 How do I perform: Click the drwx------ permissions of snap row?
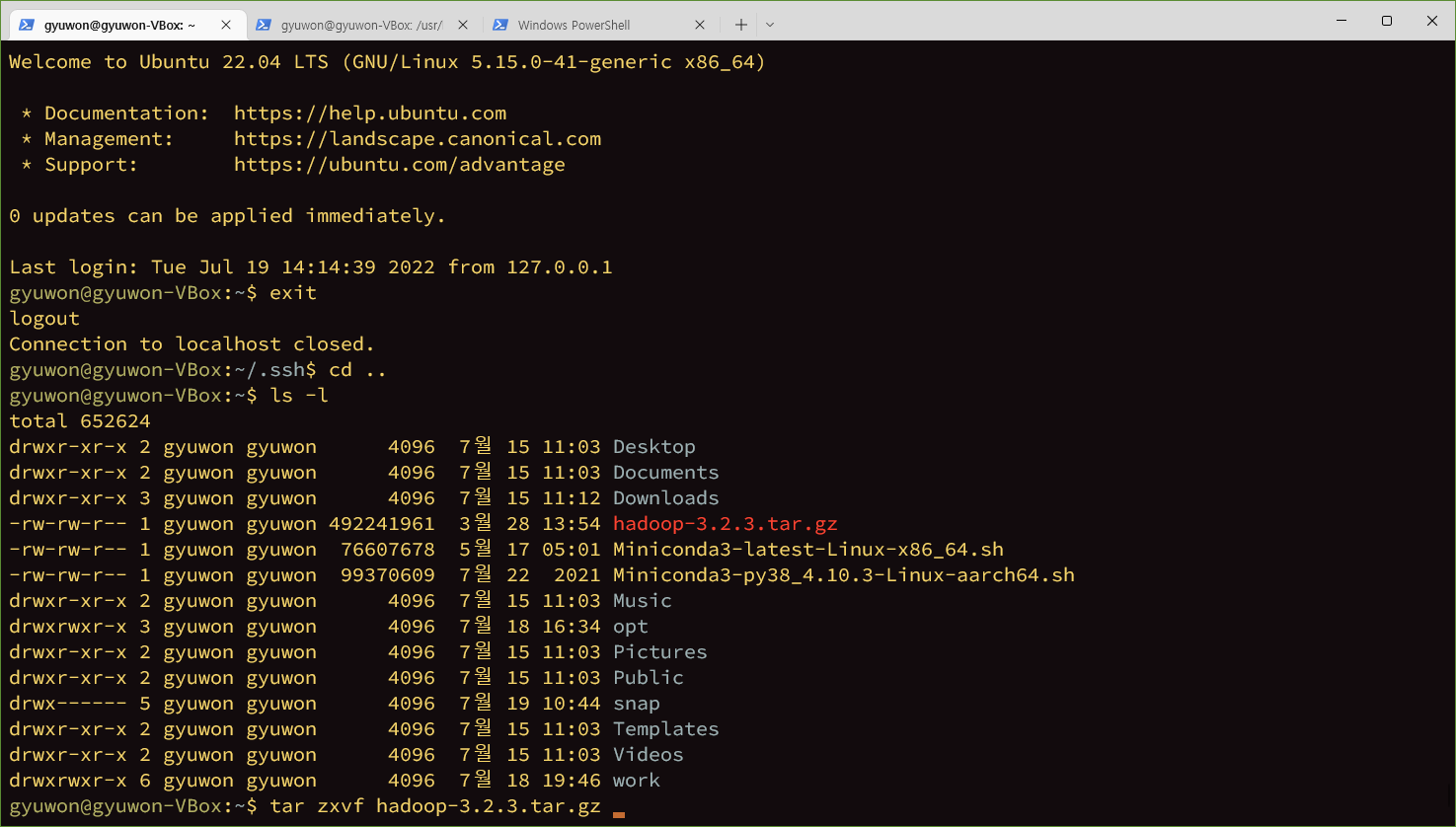[68, 704]
